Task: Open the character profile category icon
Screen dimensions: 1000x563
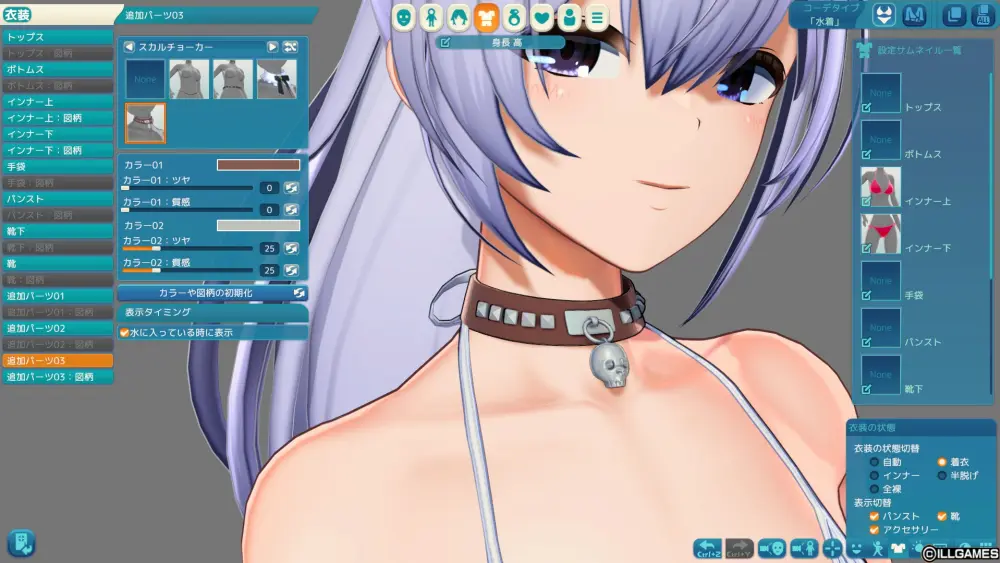Action: coord(570,18)
